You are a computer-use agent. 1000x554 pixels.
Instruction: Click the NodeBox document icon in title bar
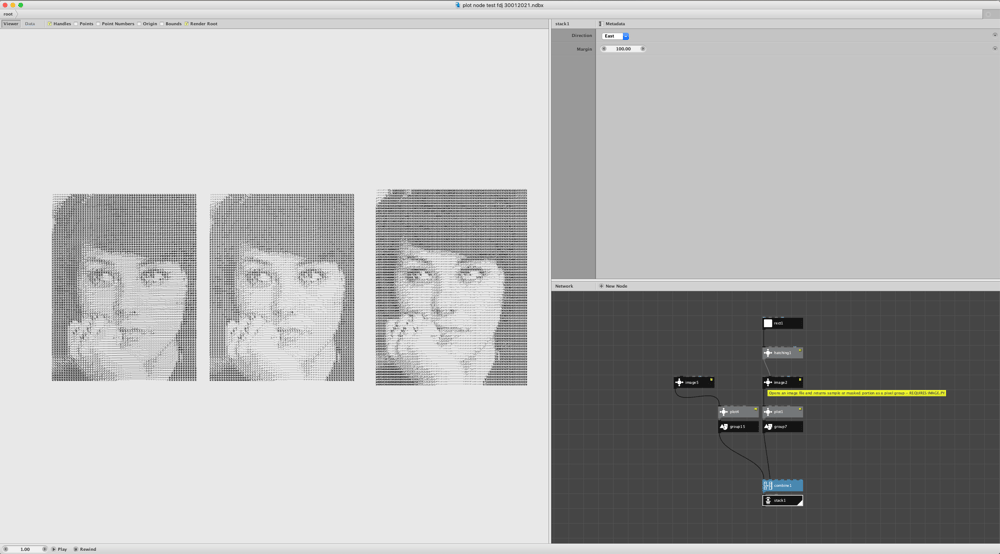tap(457, 5)
